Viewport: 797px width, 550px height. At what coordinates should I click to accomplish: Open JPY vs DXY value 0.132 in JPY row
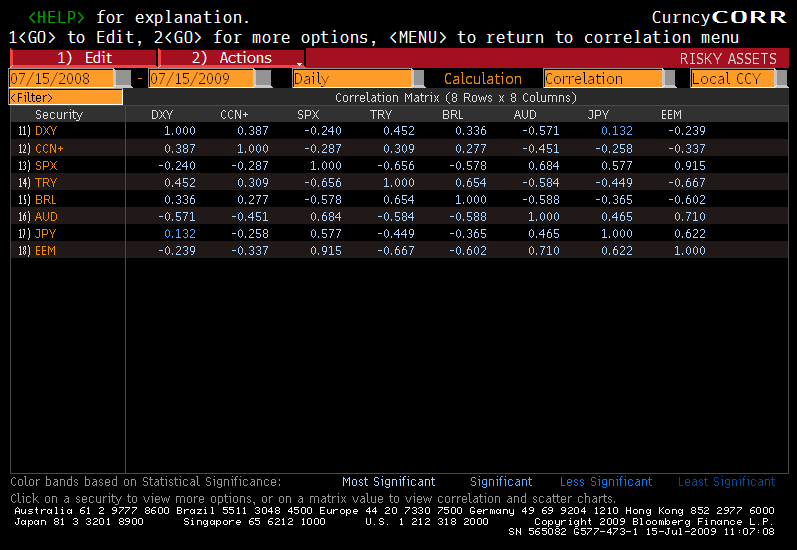tap(179, 234)
